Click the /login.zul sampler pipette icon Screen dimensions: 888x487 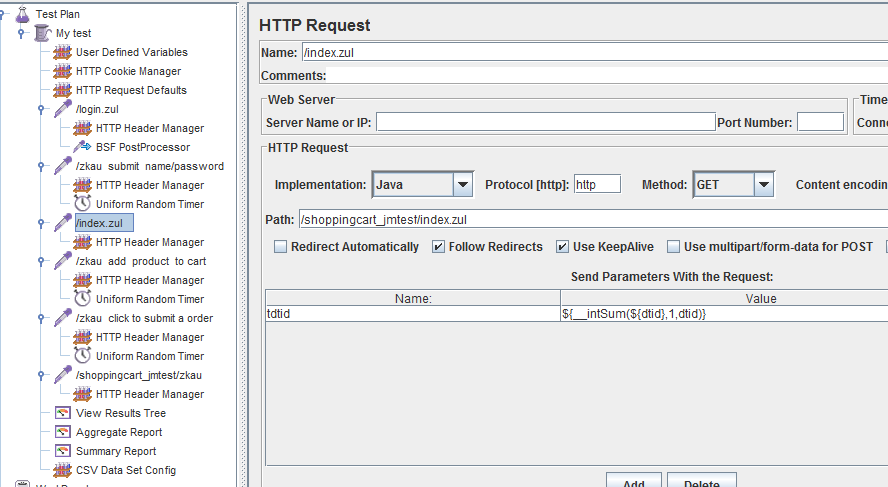tap(62, 109)
